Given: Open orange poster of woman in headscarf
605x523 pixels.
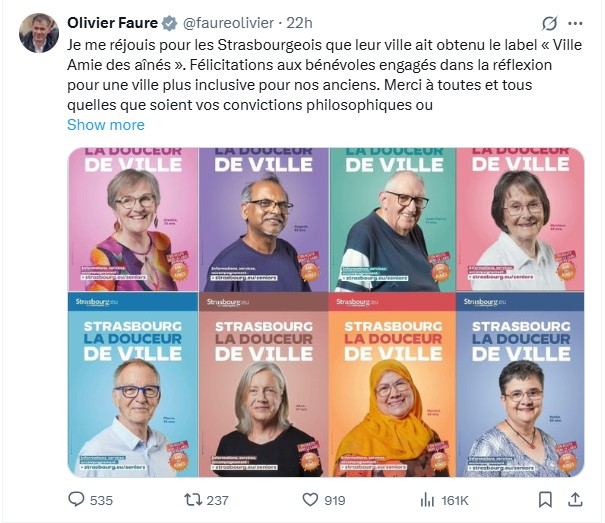Looking at the screenshot, I should (x=391, y=386).
